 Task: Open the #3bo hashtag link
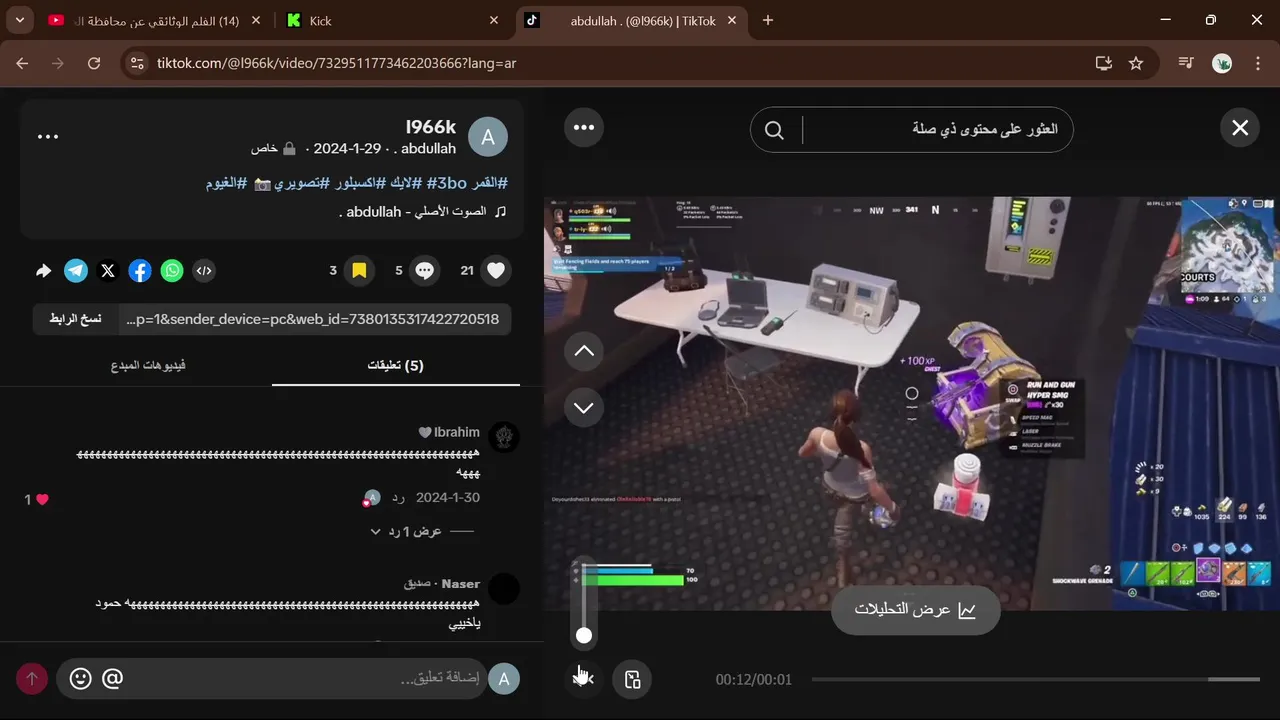pos(447,183)
